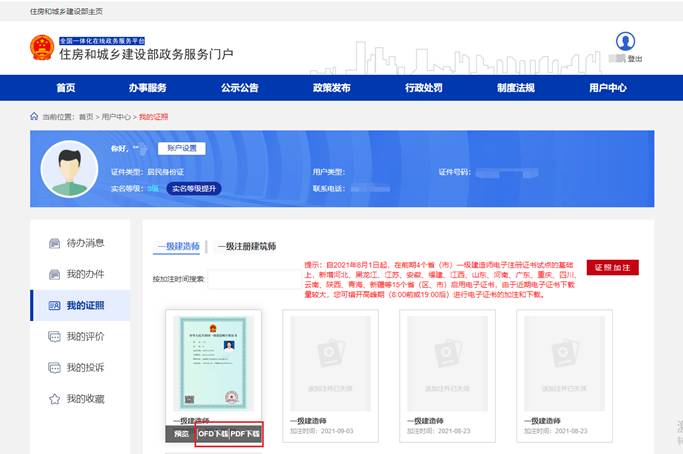Click the 我的投诉 sidebar icon
This screenshot has height=454, width=683.
54,368
